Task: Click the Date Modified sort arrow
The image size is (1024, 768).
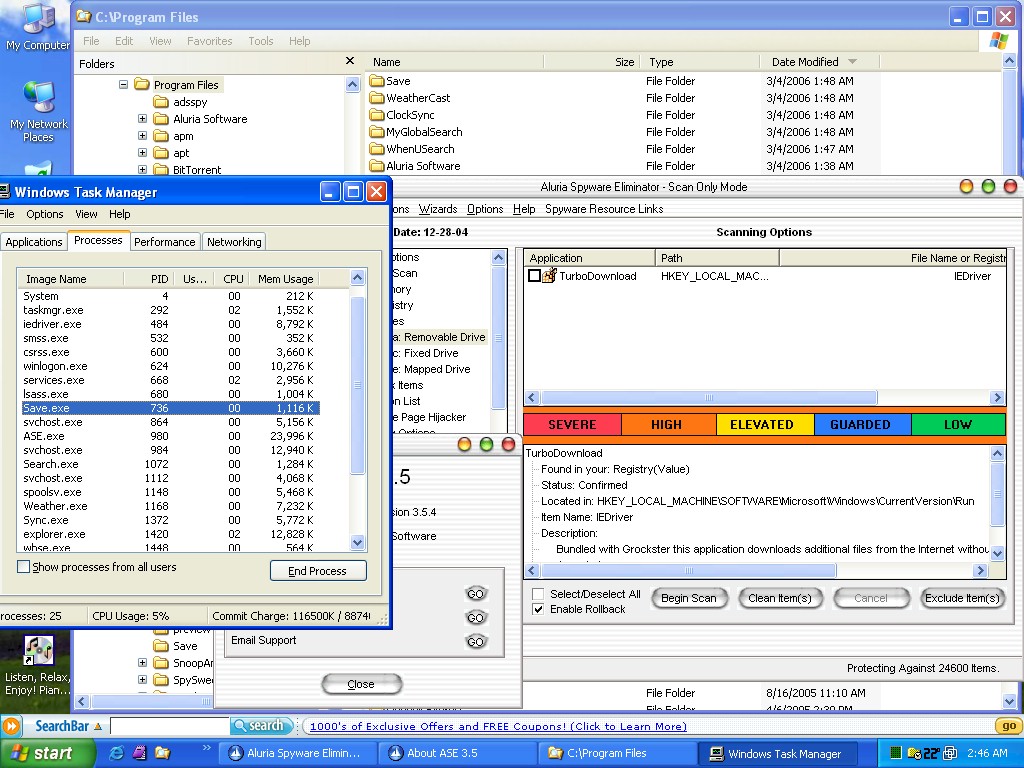Action: pyautogui.click(x=852, y=61)
